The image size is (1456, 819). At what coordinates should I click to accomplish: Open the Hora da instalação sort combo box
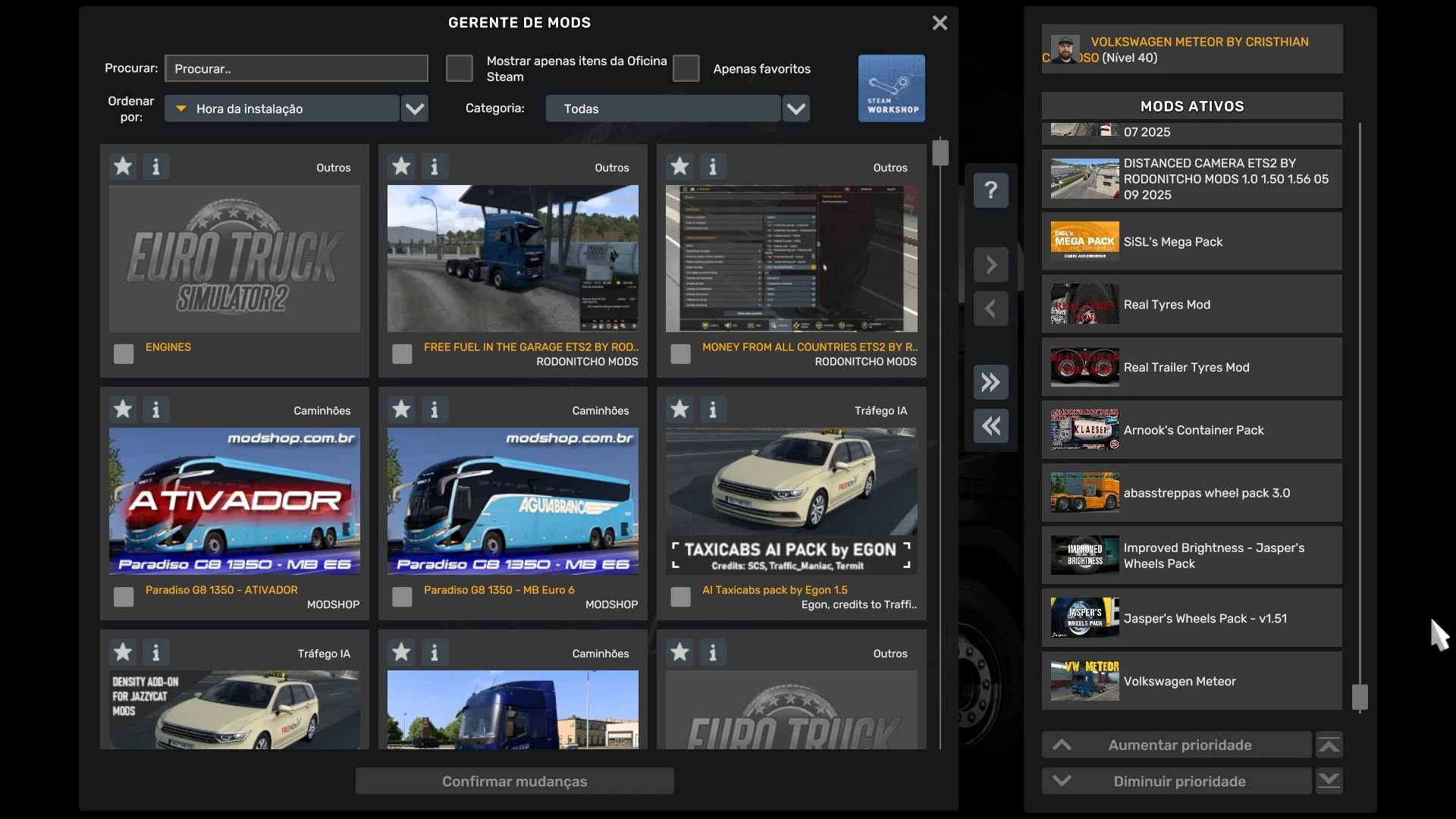pos(282,108)
